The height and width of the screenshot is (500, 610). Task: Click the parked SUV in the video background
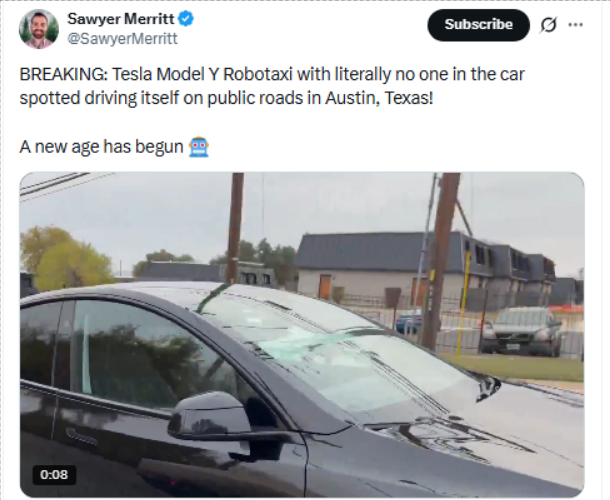(522, 331)
